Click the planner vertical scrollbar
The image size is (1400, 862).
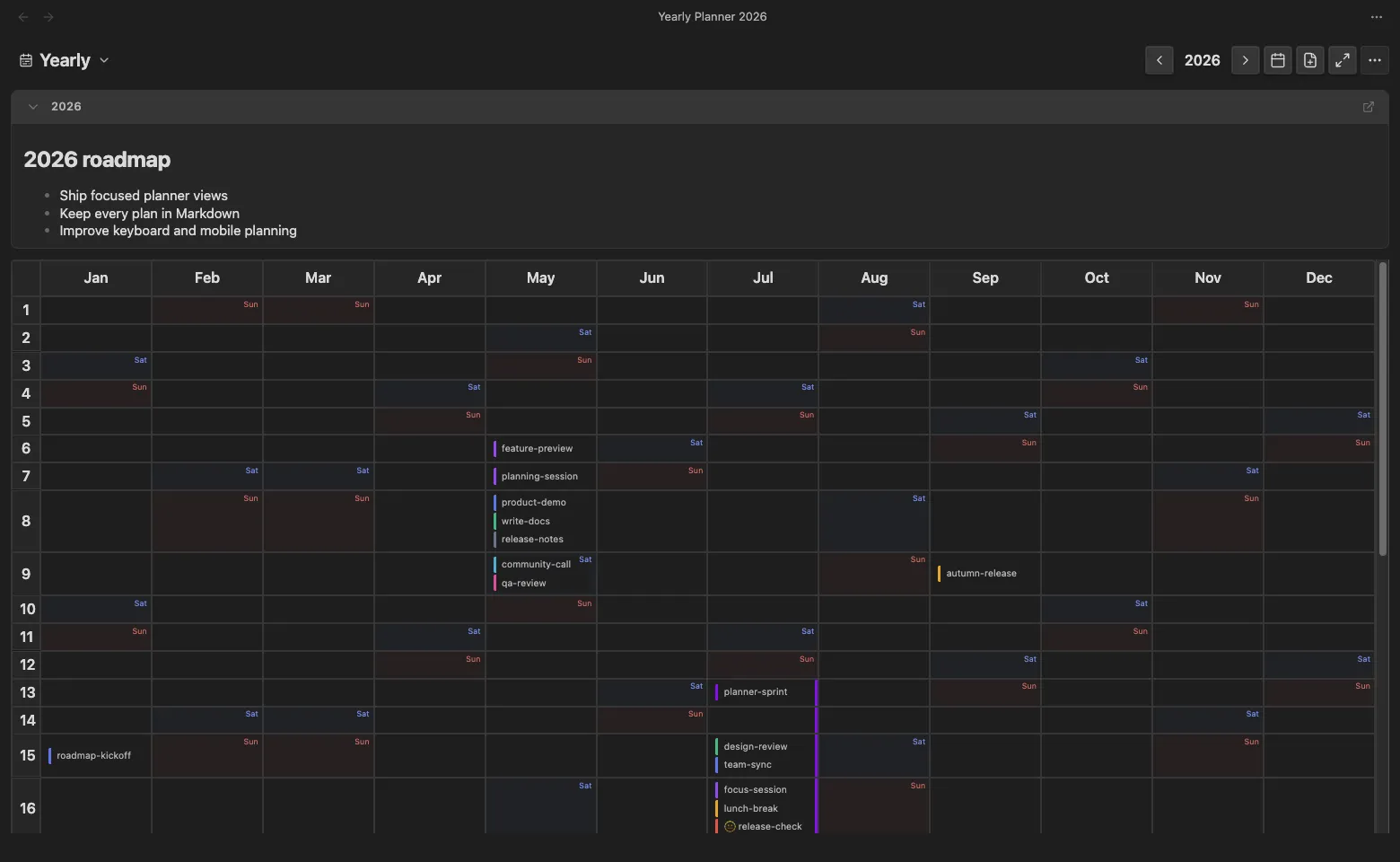[1383, 409]
